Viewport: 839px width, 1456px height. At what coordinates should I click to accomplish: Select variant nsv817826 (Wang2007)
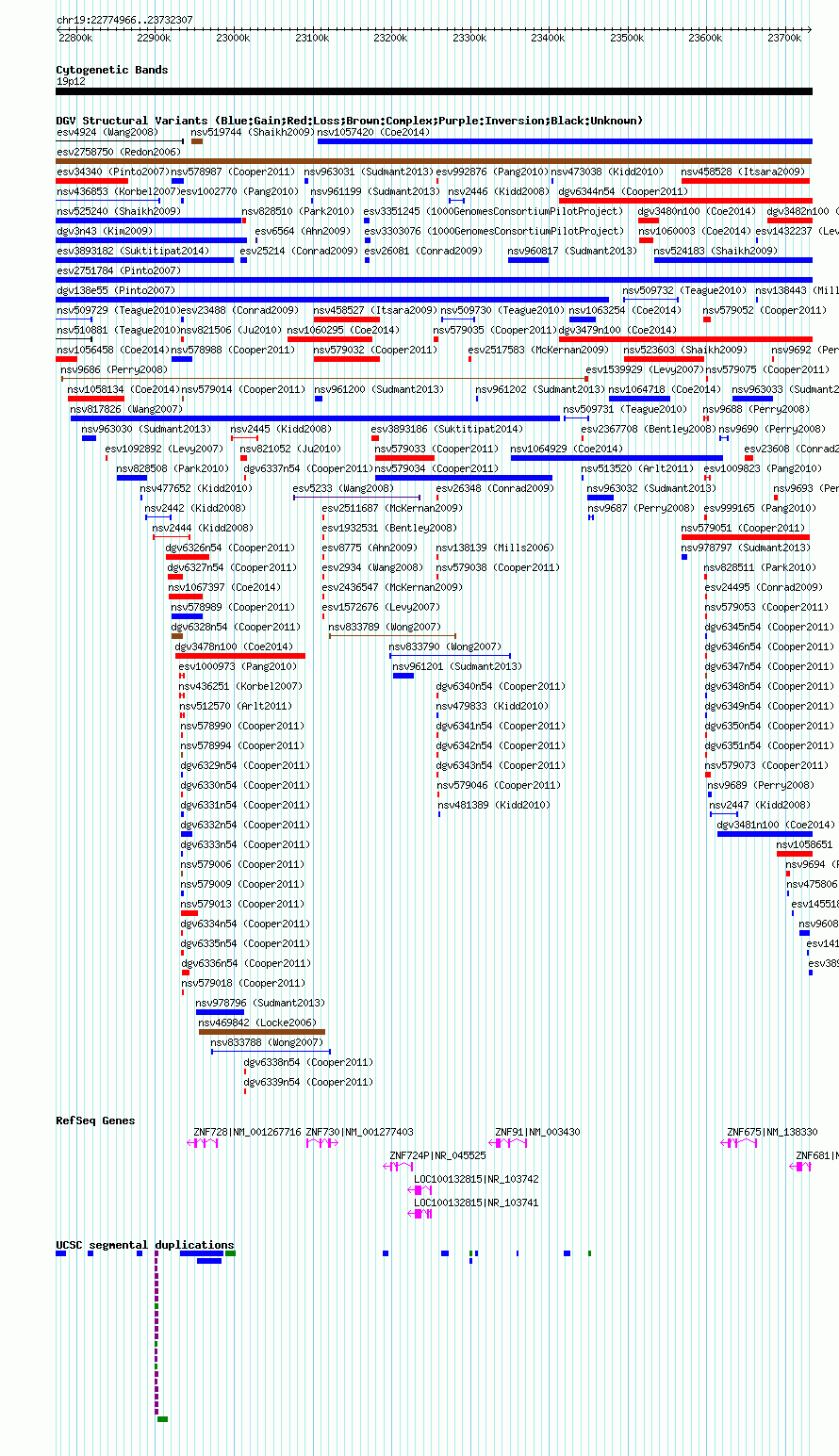(x=126, y=409)
